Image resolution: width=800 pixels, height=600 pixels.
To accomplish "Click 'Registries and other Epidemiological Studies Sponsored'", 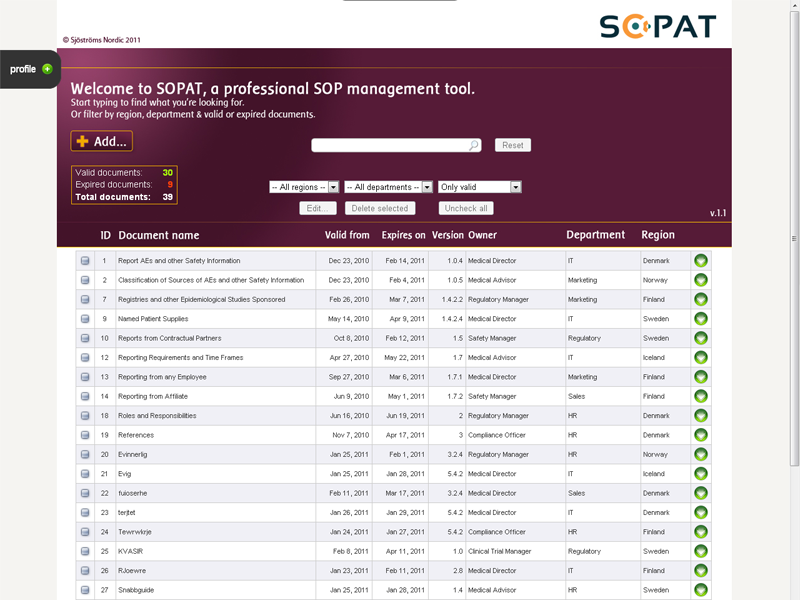I will [202, 299].
